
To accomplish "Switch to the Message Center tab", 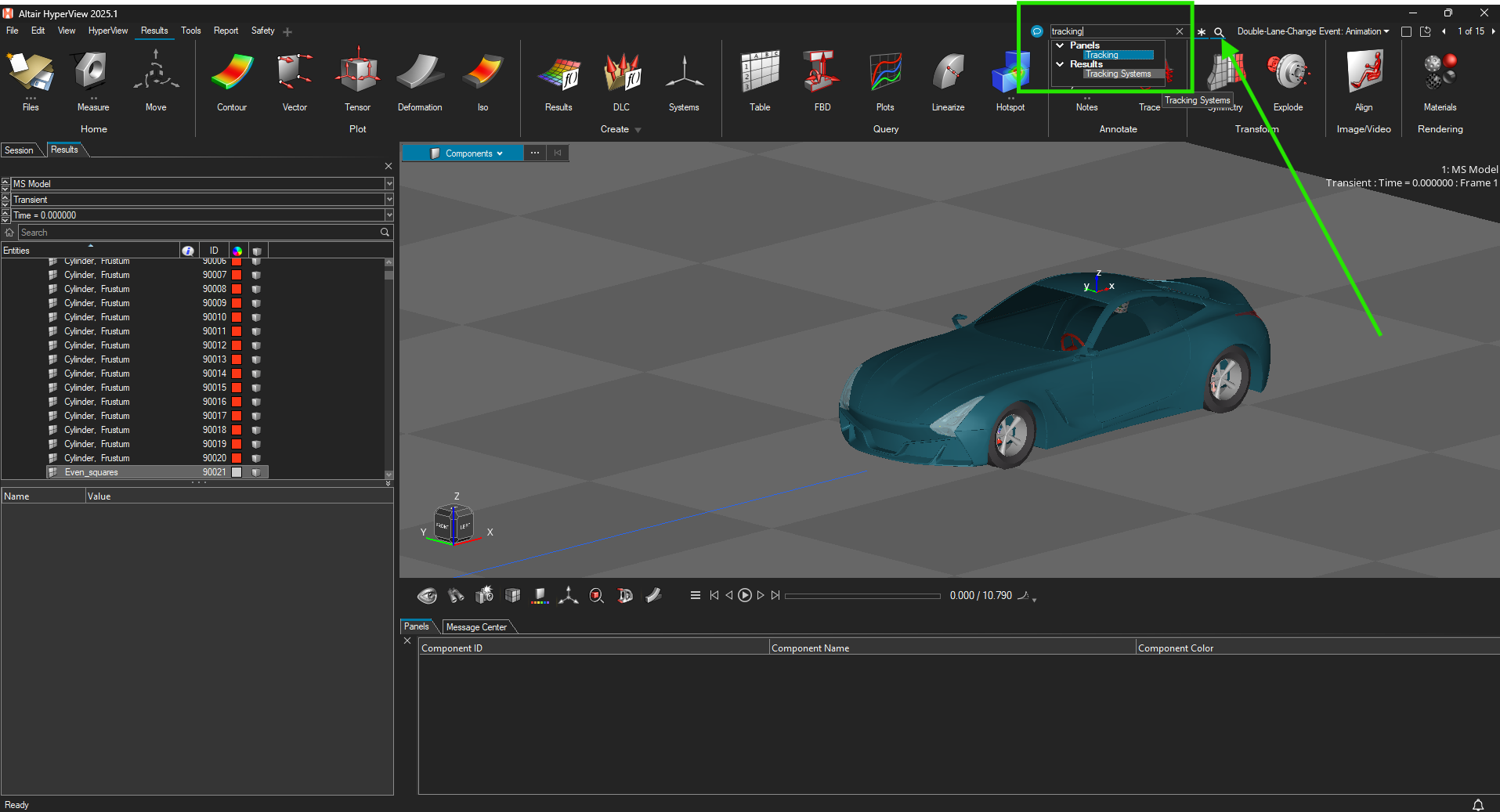I will (476, 627).
